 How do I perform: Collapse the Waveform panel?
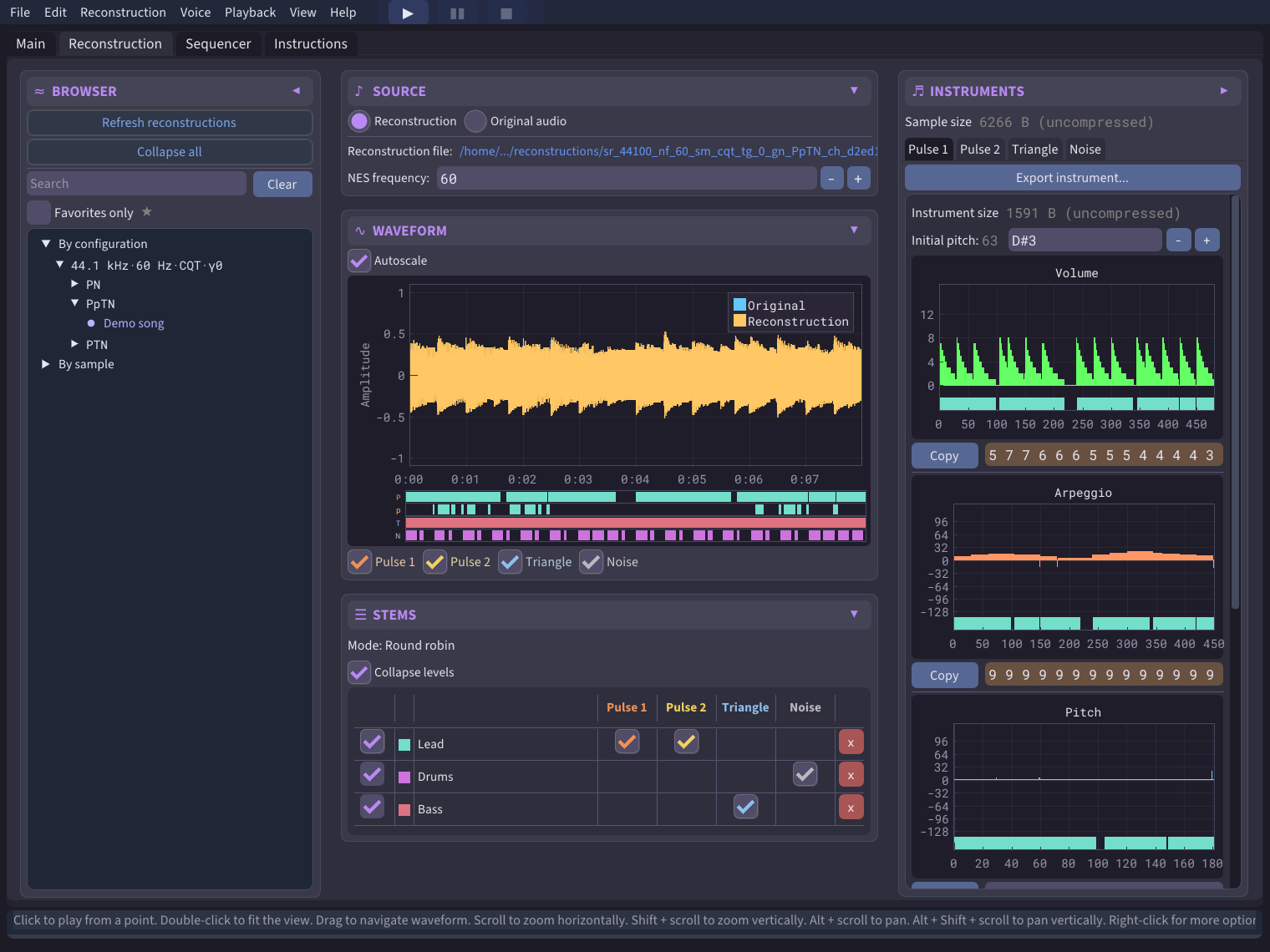point(854,230)
